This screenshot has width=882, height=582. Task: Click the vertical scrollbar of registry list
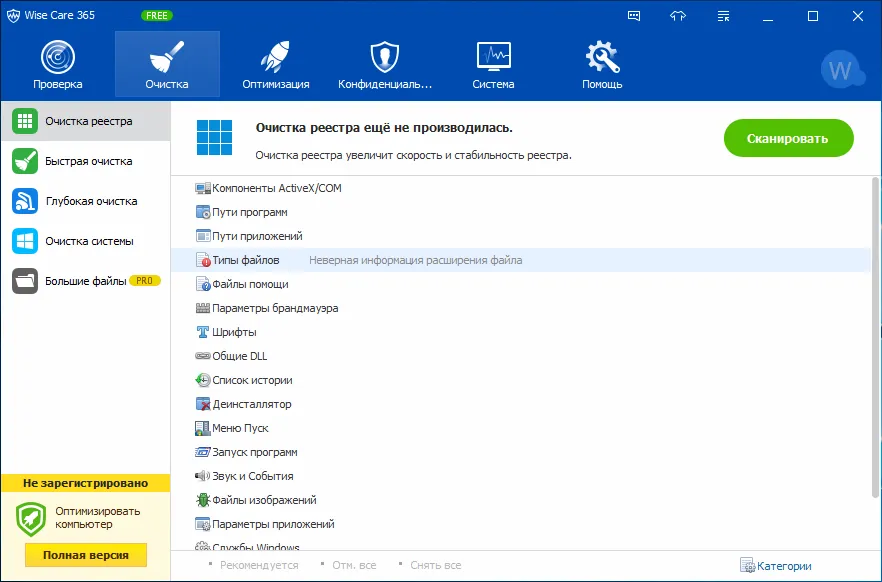[876, 337]
